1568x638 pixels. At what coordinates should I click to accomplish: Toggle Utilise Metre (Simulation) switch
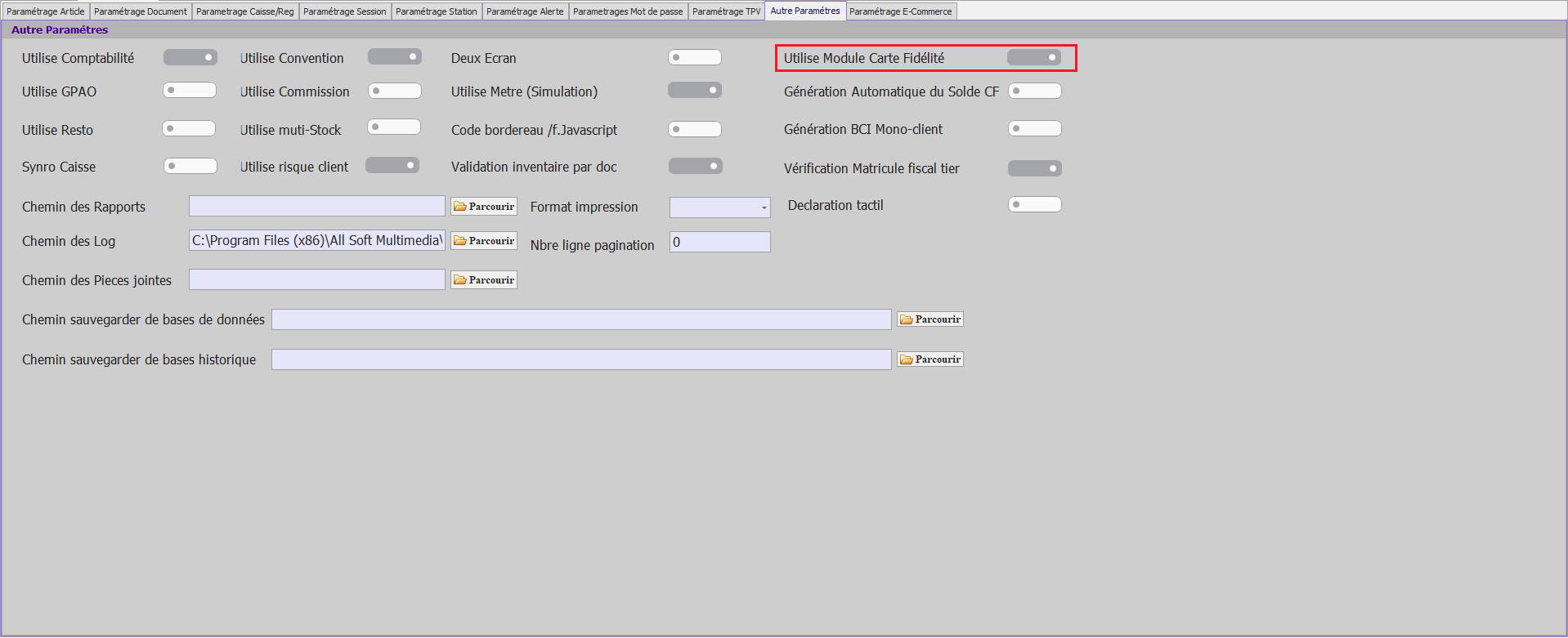coord(695,90)
